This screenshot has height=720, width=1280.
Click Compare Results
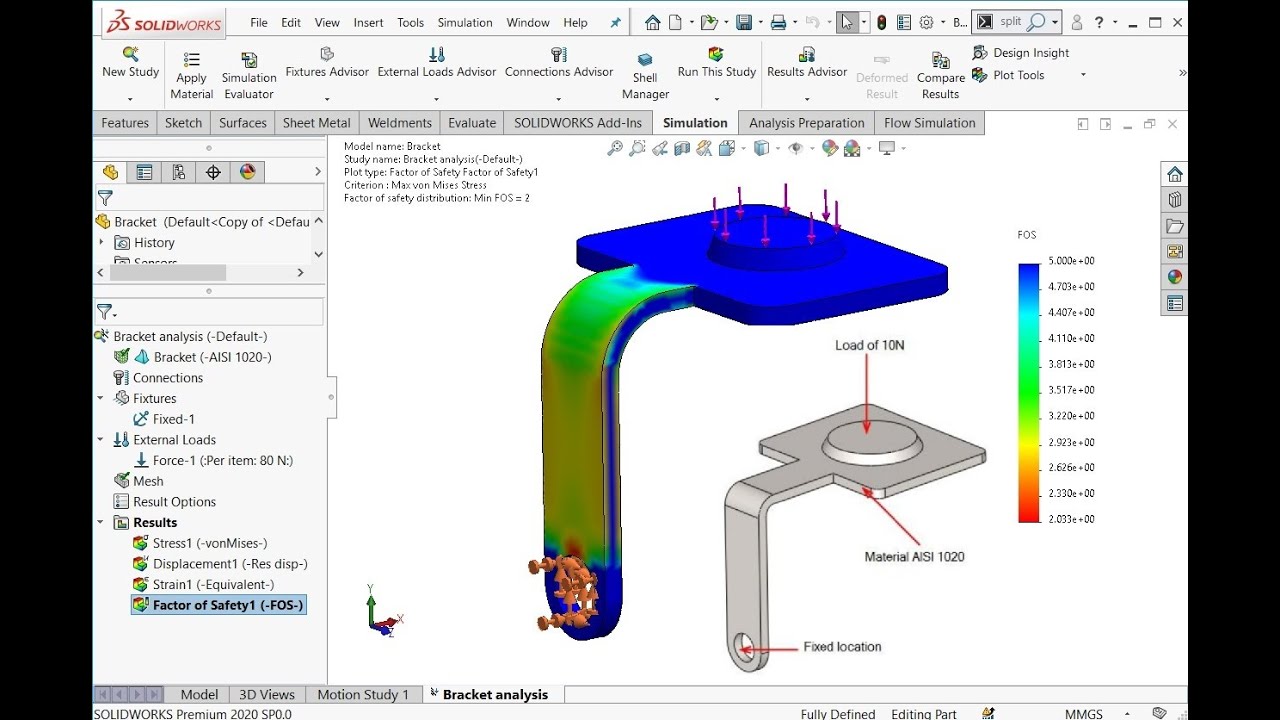coord(940,76)
